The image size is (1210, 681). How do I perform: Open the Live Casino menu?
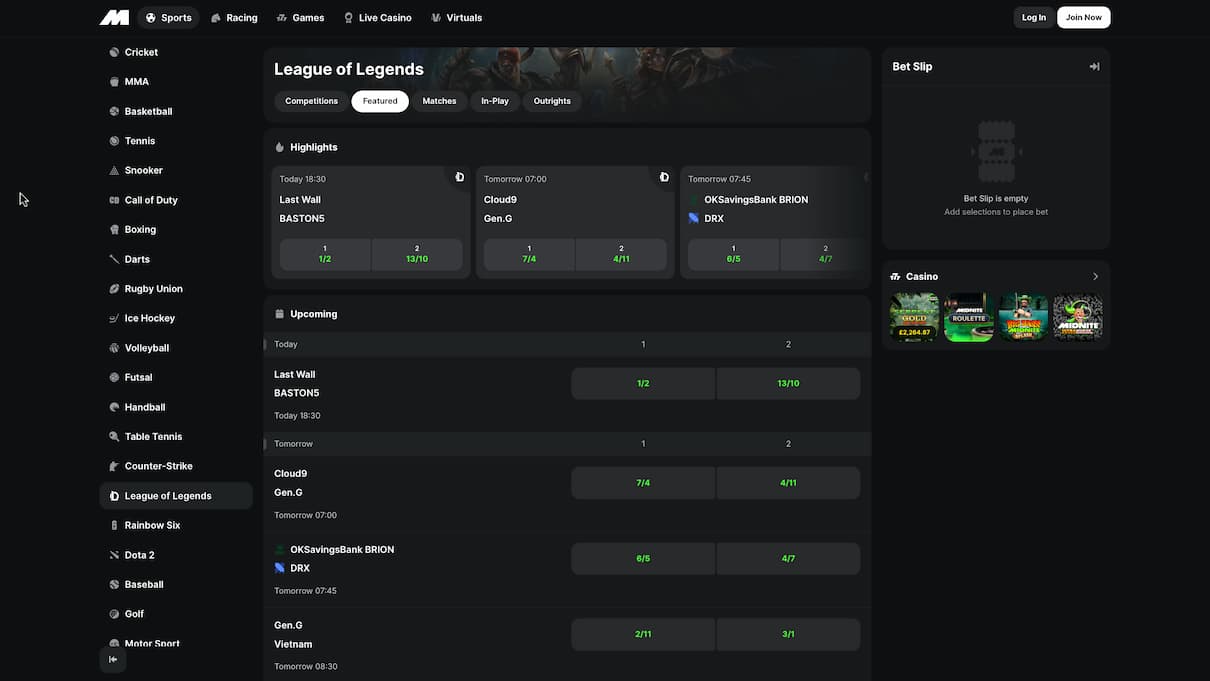tap(377, 18)
